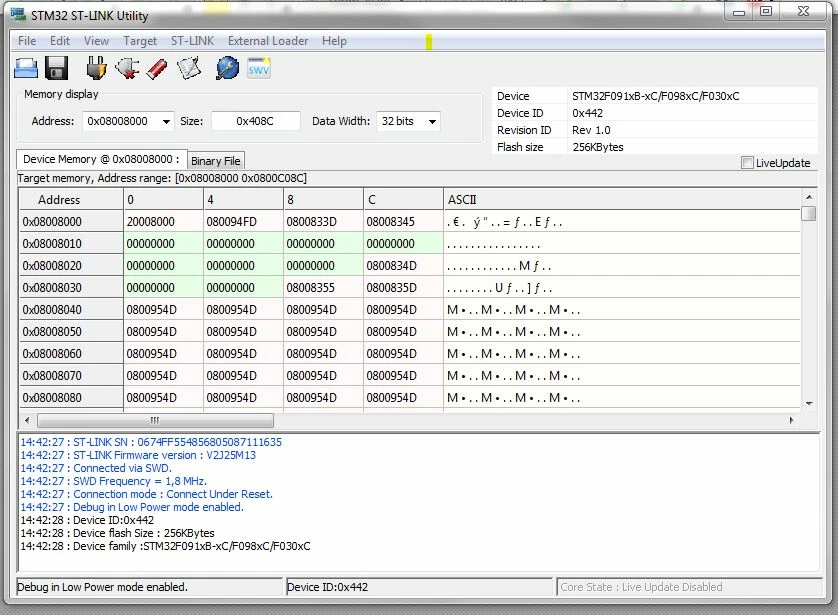Click the column header labeled 4
Image resolution: width=838 pixels, height=615 pixels.
pos(243,199)
